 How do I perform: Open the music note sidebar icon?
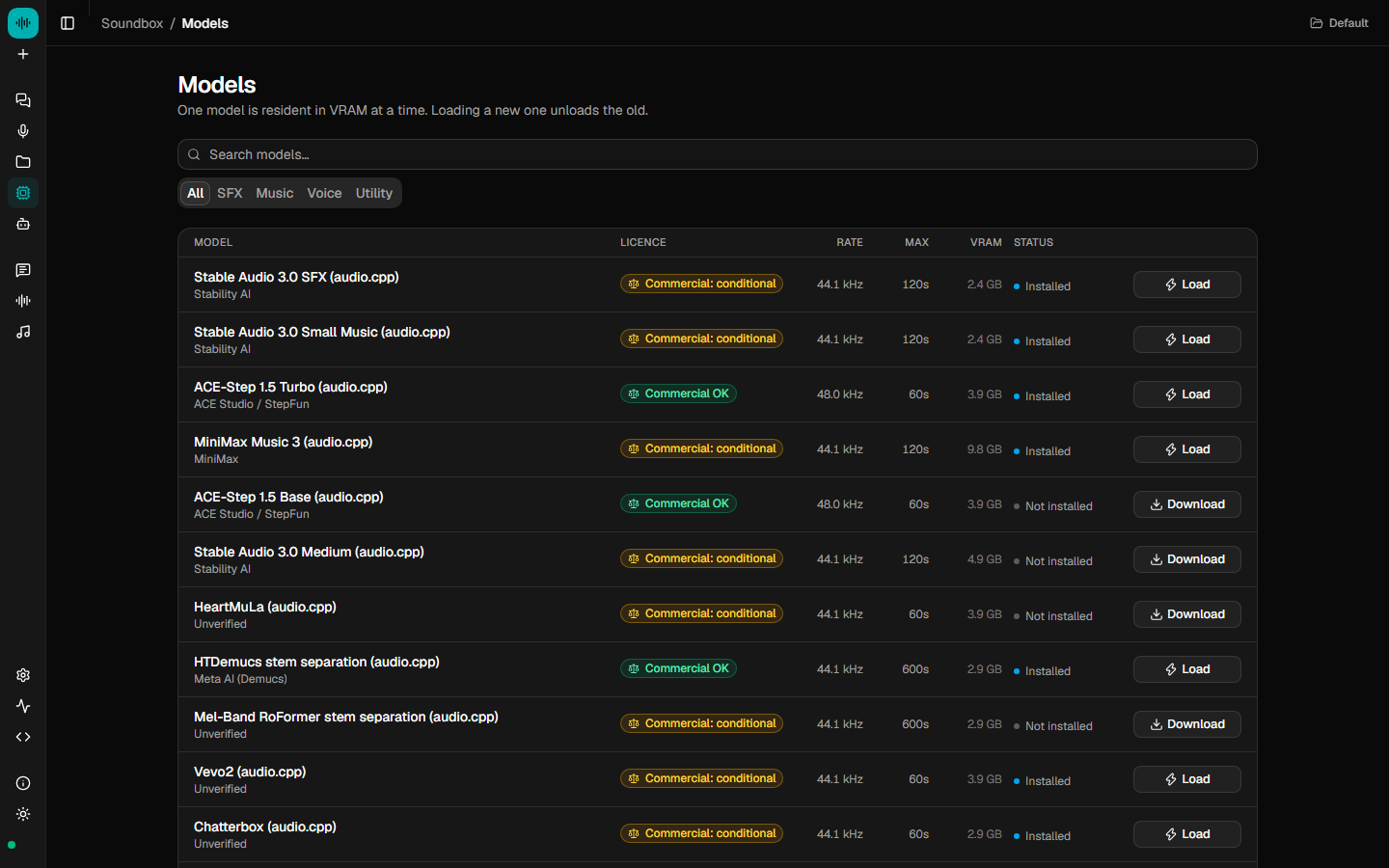click(x=23, y=332)
